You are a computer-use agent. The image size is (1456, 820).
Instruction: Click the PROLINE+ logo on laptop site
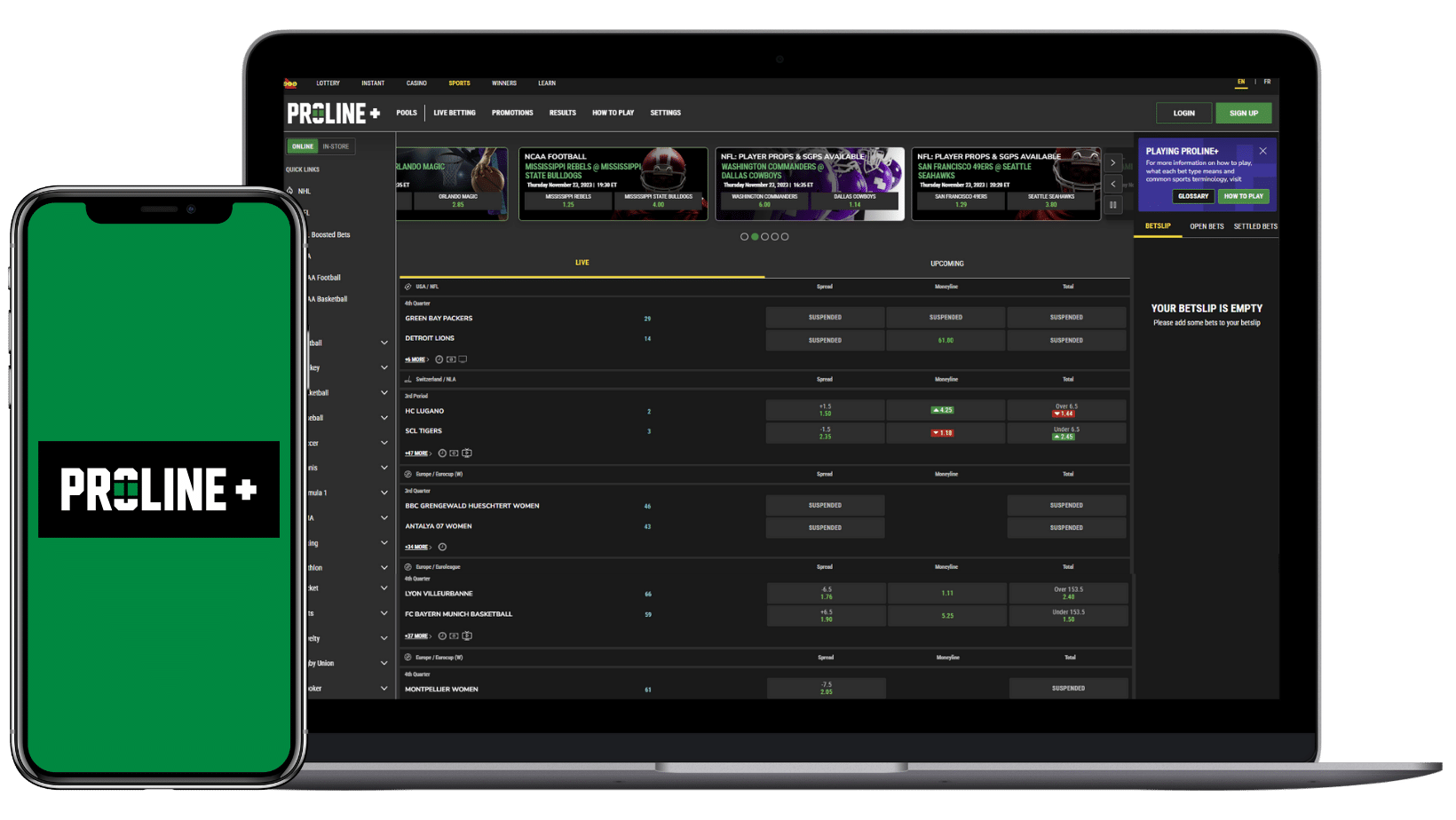point(334,114)
